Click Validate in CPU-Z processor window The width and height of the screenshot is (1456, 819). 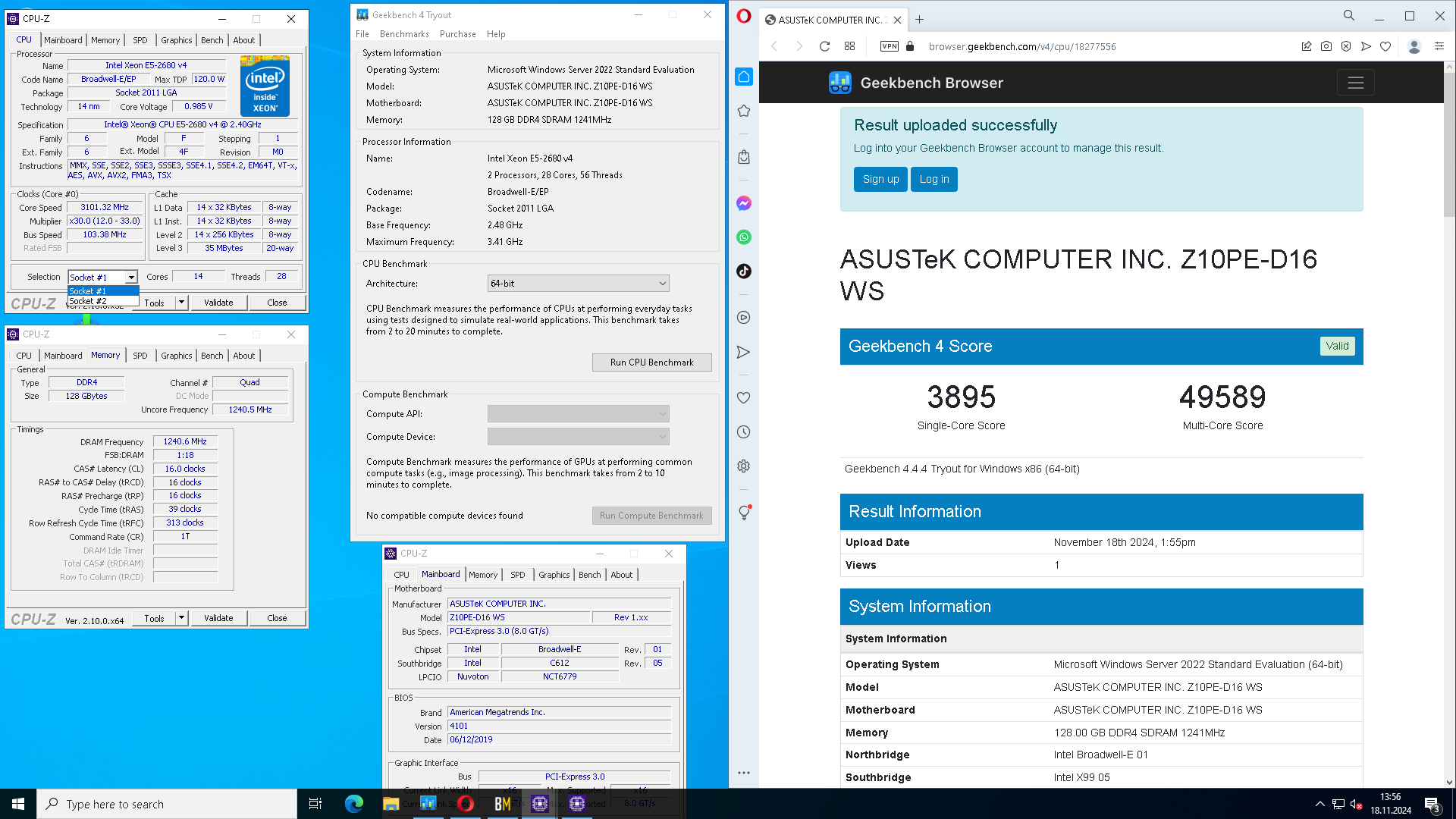[x=218, y=303]
